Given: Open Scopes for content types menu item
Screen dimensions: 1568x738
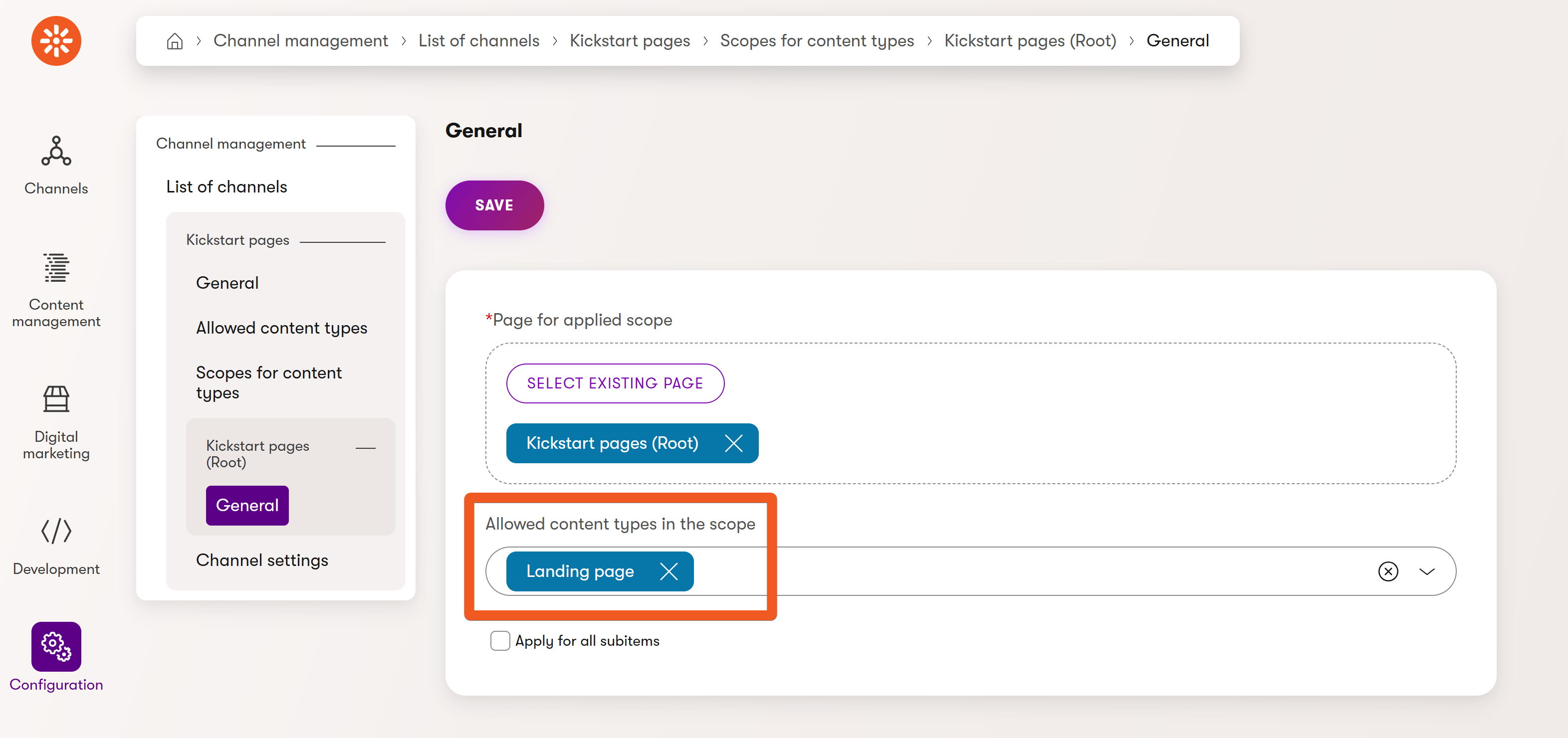Looking at the screenshot, I should coord(268,382).
